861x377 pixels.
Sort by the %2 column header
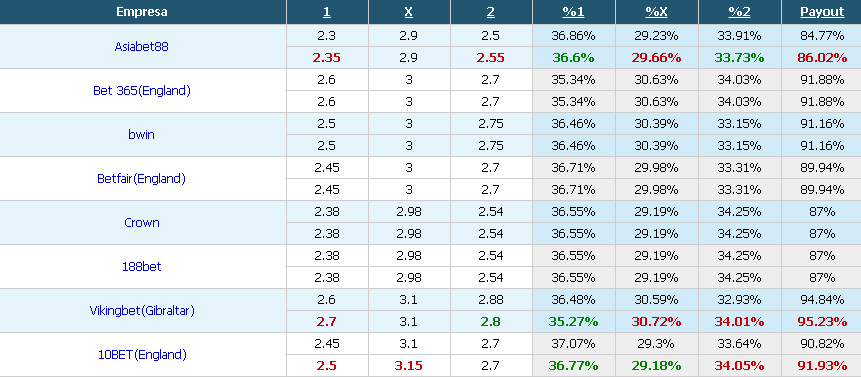(x=739, y=12)
